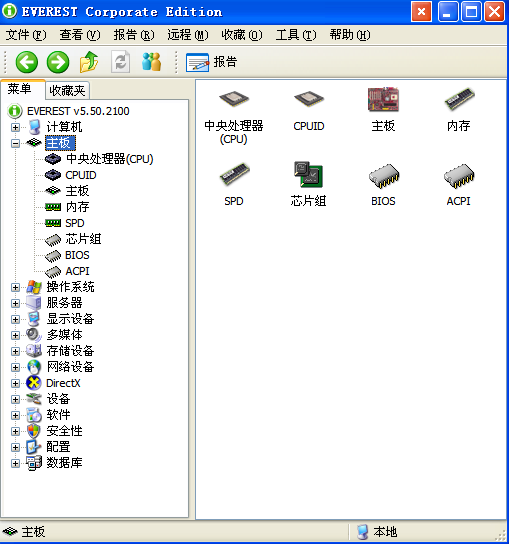Expand the 网络设备 tree node
The image size is (509, 544).
click(15, 367)
